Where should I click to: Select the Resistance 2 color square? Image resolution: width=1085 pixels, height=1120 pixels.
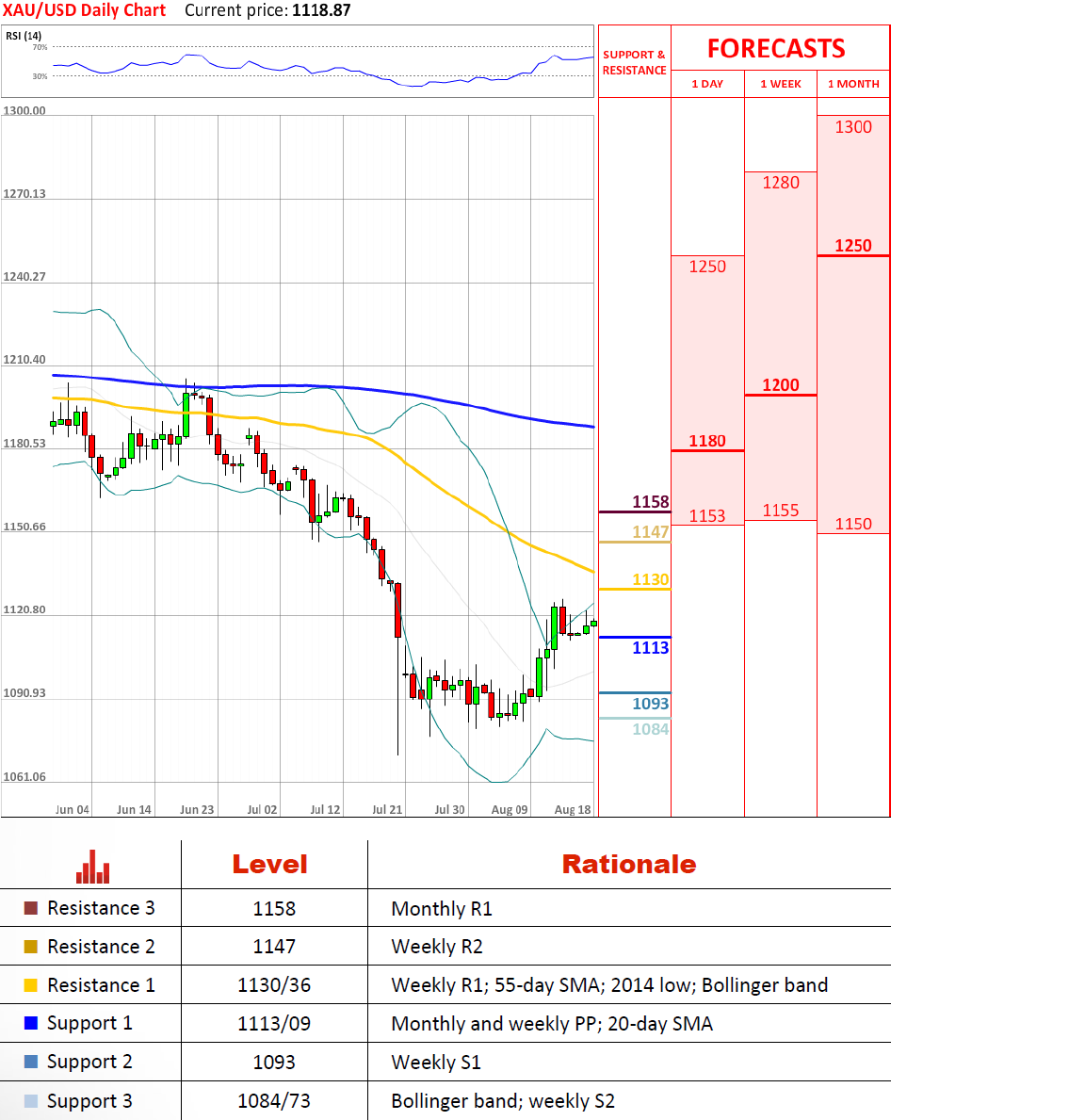click(31, 947)
